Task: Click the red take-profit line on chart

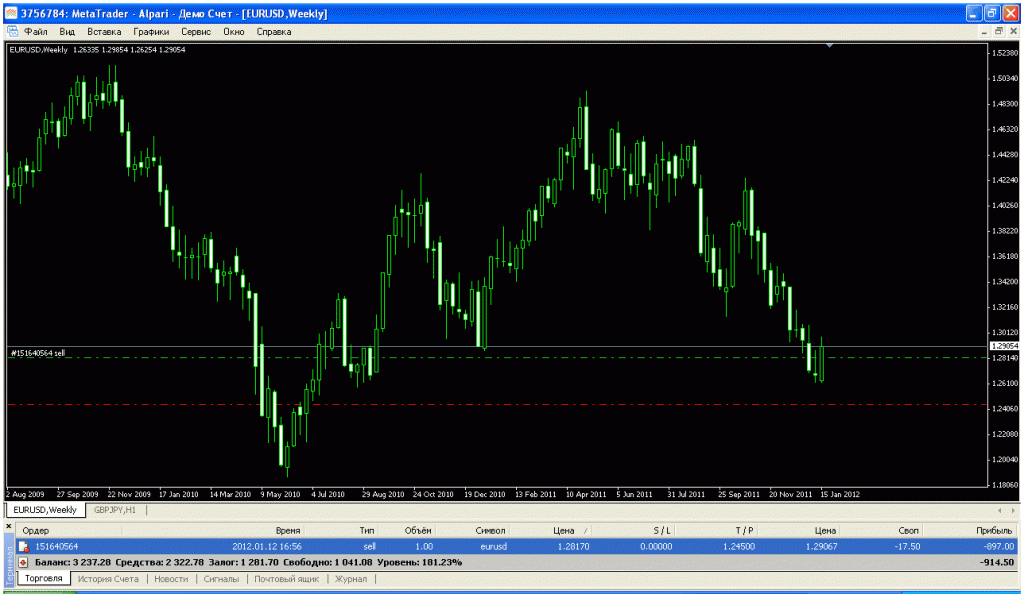Action: [500, 405]
